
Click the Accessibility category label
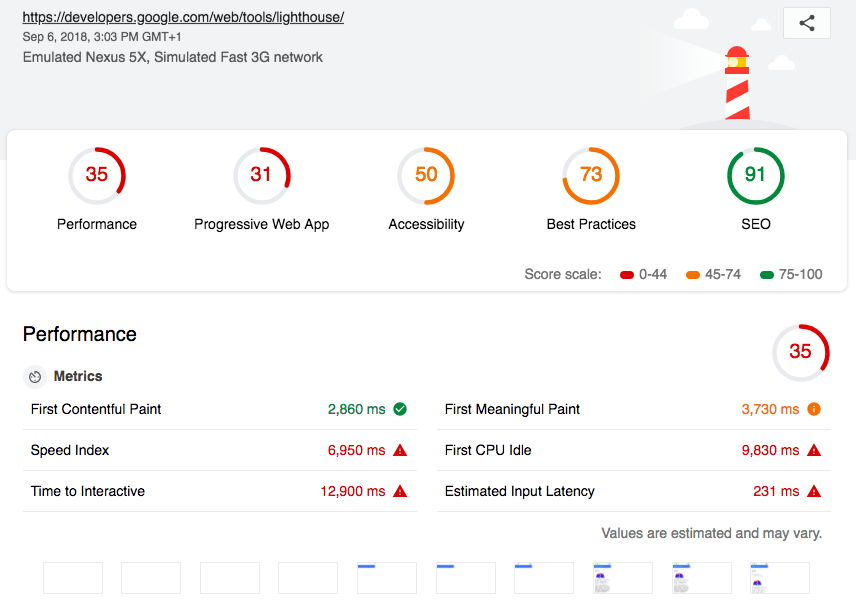click(426, 224)
